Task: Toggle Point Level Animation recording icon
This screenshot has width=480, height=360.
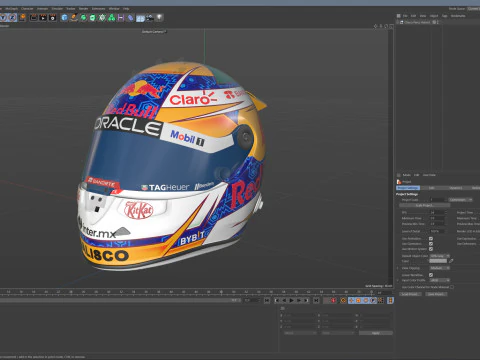Action: click(381, 300)
